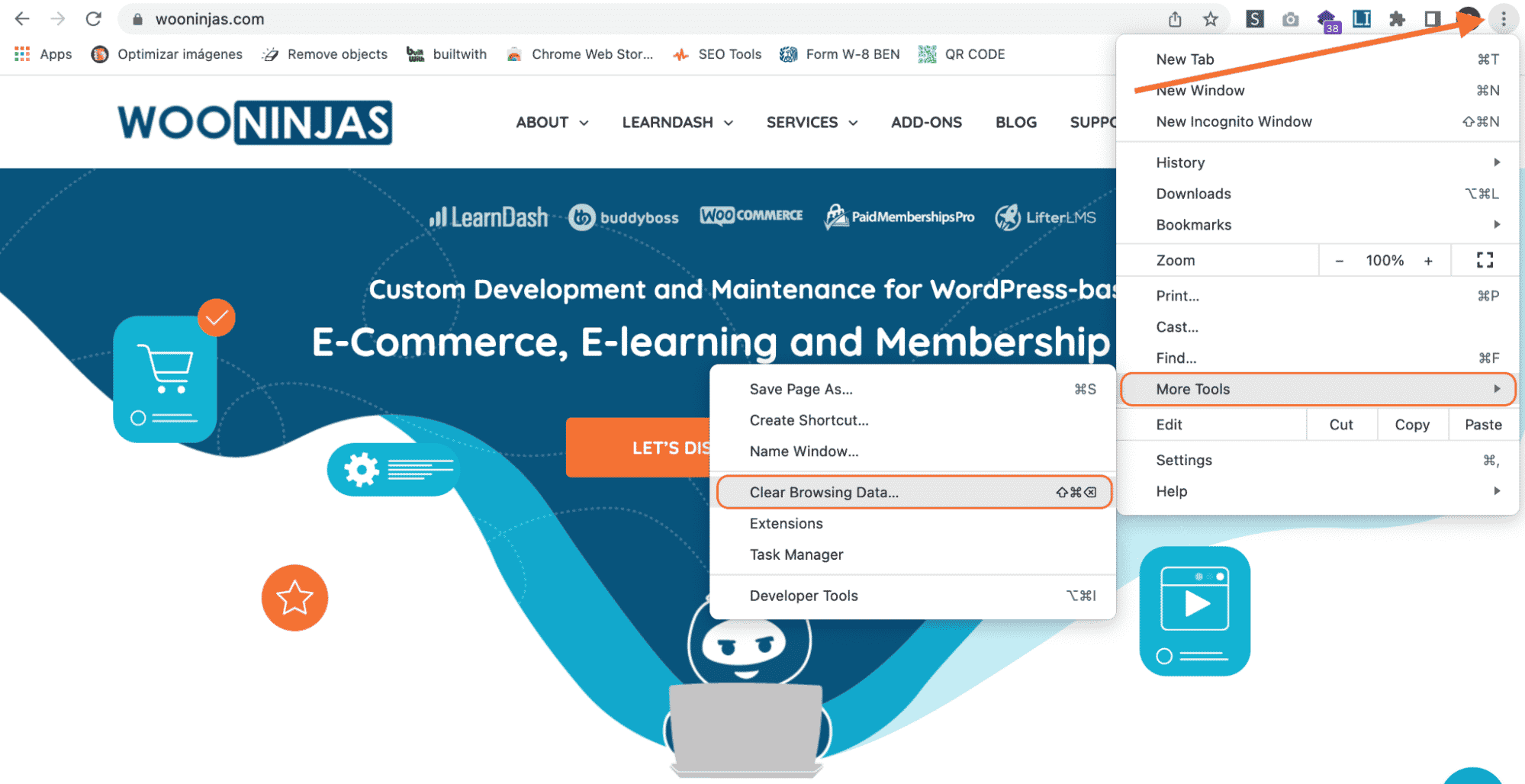Image resolution: width=1525 pixels, height=784 pixels.
Task: Click Cut in the Edit row
Action: [1341, 425]
